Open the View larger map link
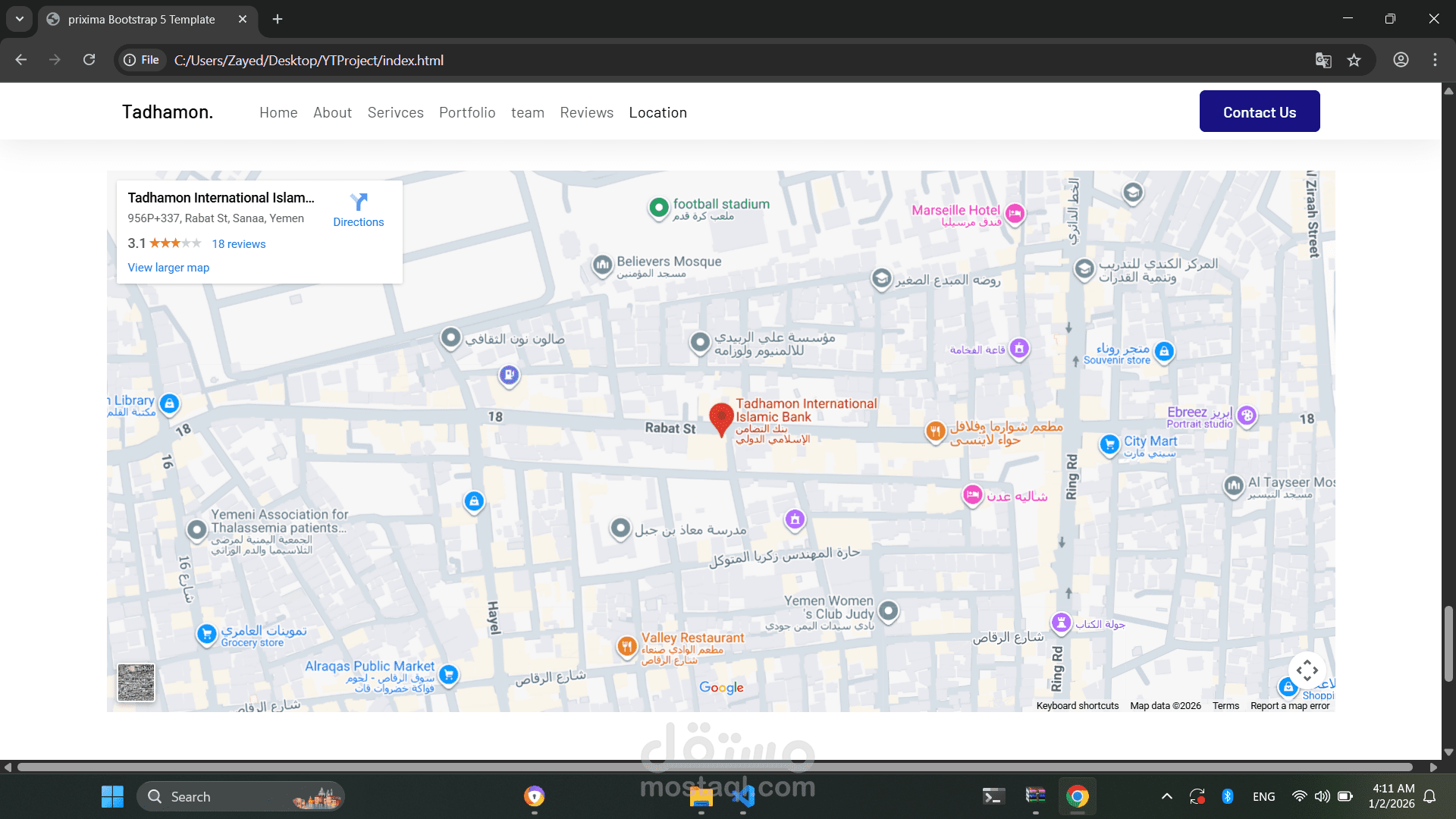1456x819 pixels. [x=168, y=268]
